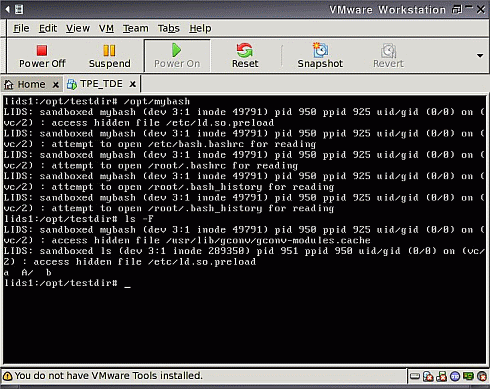Click the Power Off toolbar button
490x389 pixels.
(x=42, y=56)
